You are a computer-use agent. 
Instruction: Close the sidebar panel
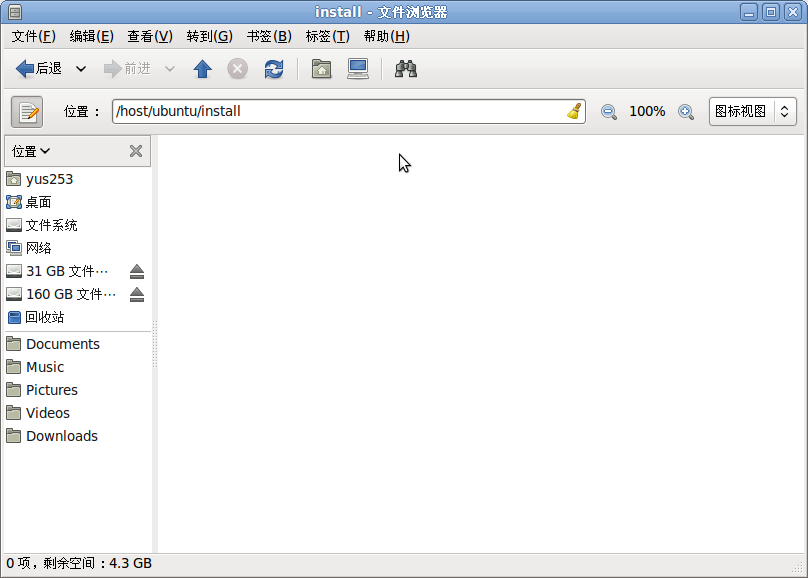click(136, 151)
